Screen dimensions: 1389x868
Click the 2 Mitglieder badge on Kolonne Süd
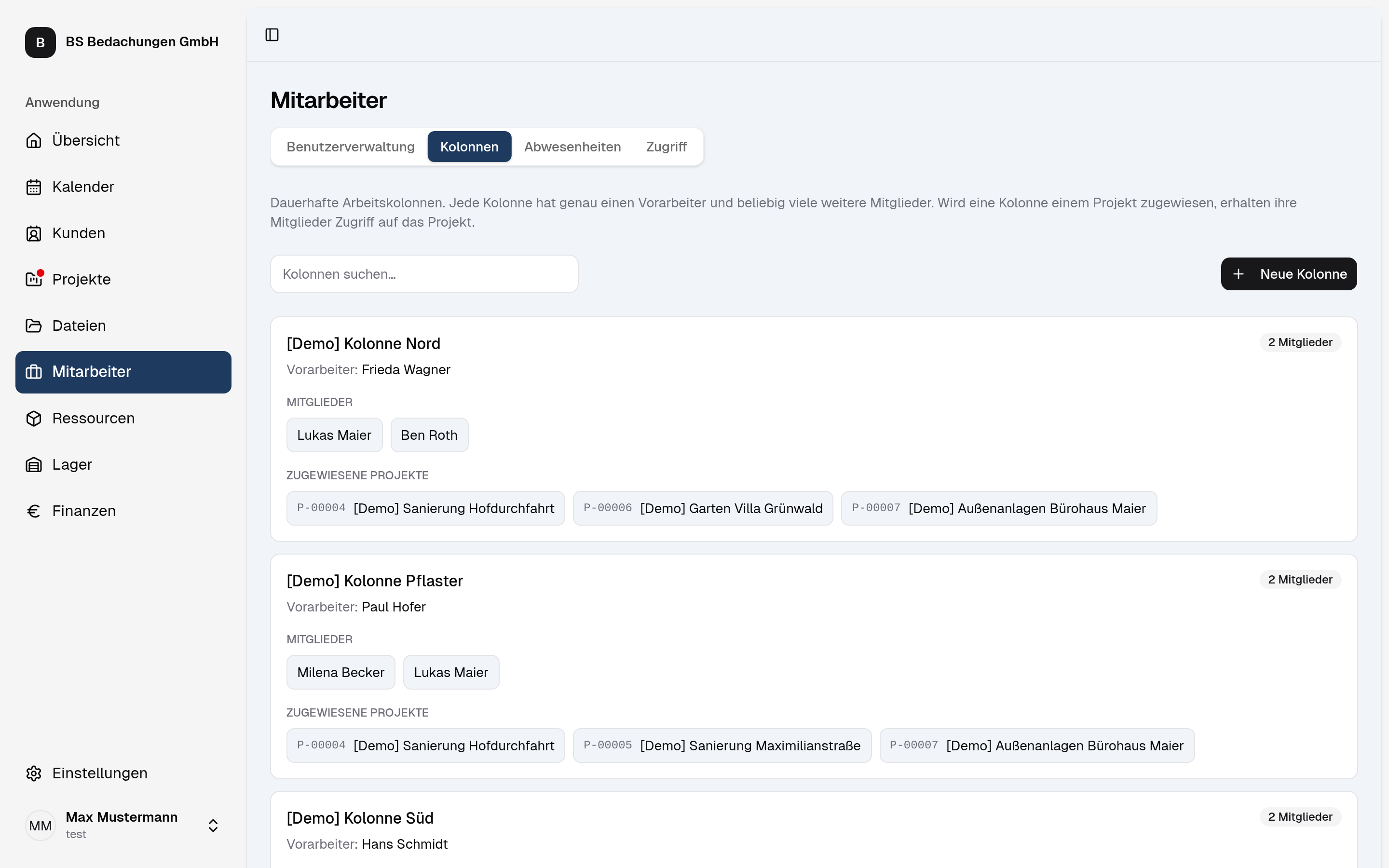tap(1300, 817)
